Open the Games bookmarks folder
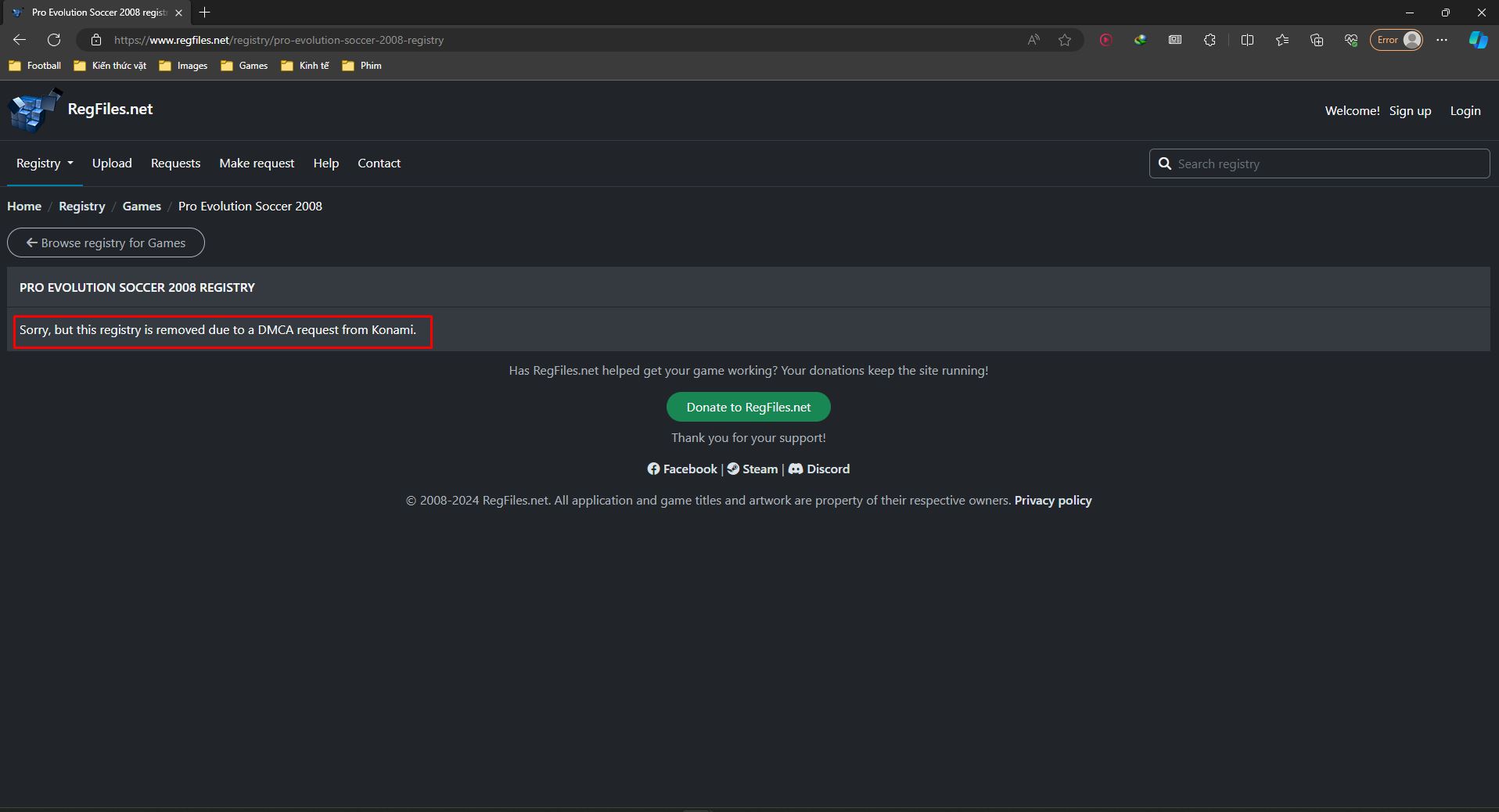The height and width of the screenshot is (812, 1499). pos(244,66)
